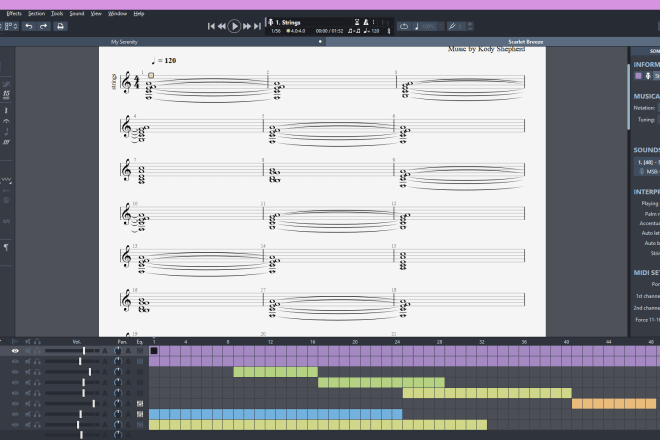
Task: Toggle the eye on the light-green track starting at bar 9
Action: pos(15,372)
